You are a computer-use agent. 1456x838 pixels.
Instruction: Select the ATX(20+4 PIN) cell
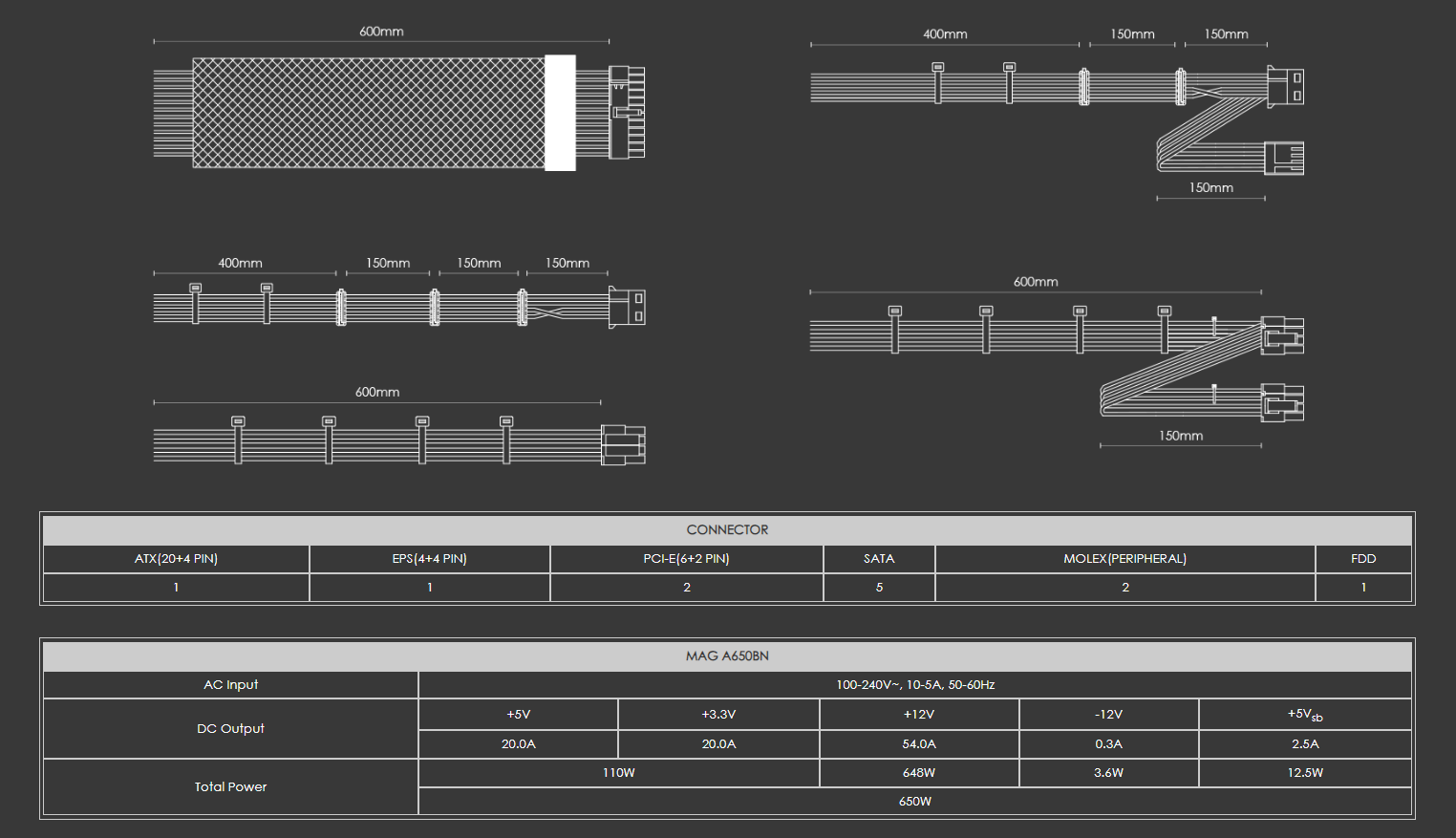pos(176,559)
